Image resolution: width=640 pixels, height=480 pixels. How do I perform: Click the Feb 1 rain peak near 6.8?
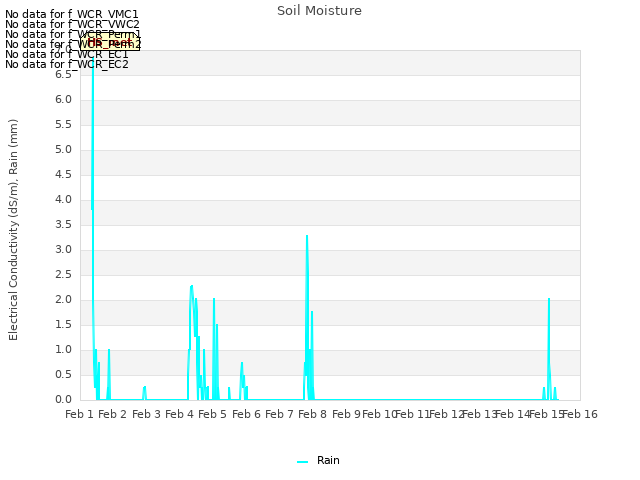click(x=93, y=59)
